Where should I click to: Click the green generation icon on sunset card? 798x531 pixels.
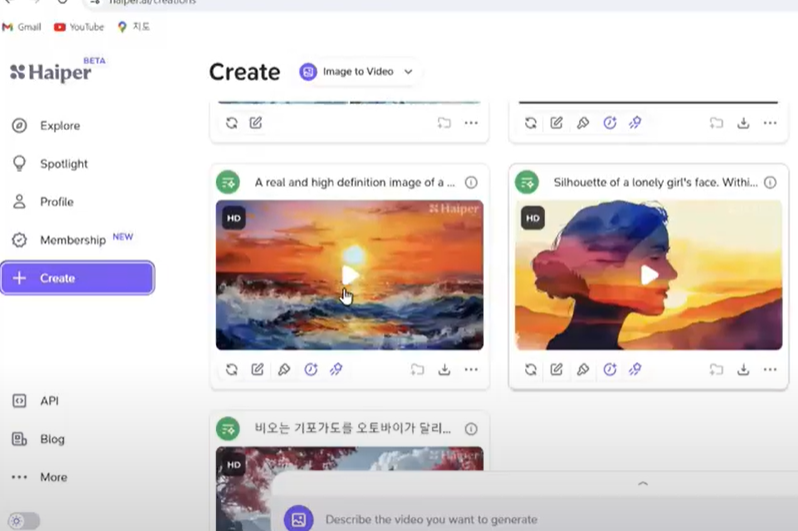coord(228,182)
